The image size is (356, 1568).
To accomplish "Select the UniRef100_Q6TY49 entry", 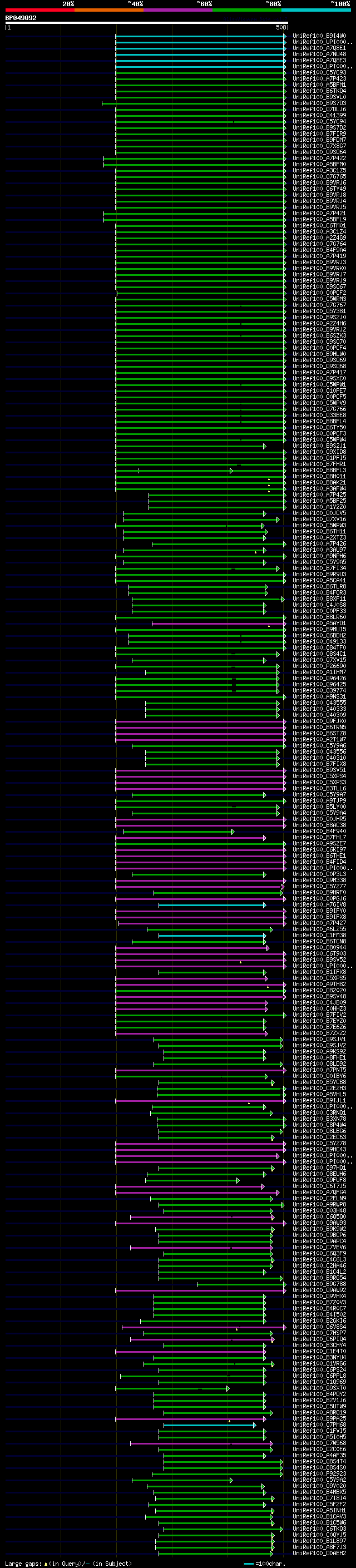I will point(319,189).
